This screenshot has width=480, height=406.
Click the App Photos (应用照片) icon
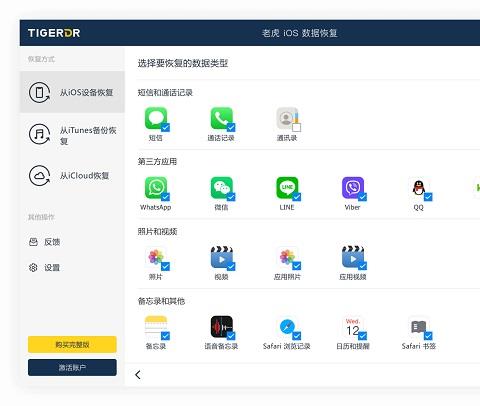[287, 257]
